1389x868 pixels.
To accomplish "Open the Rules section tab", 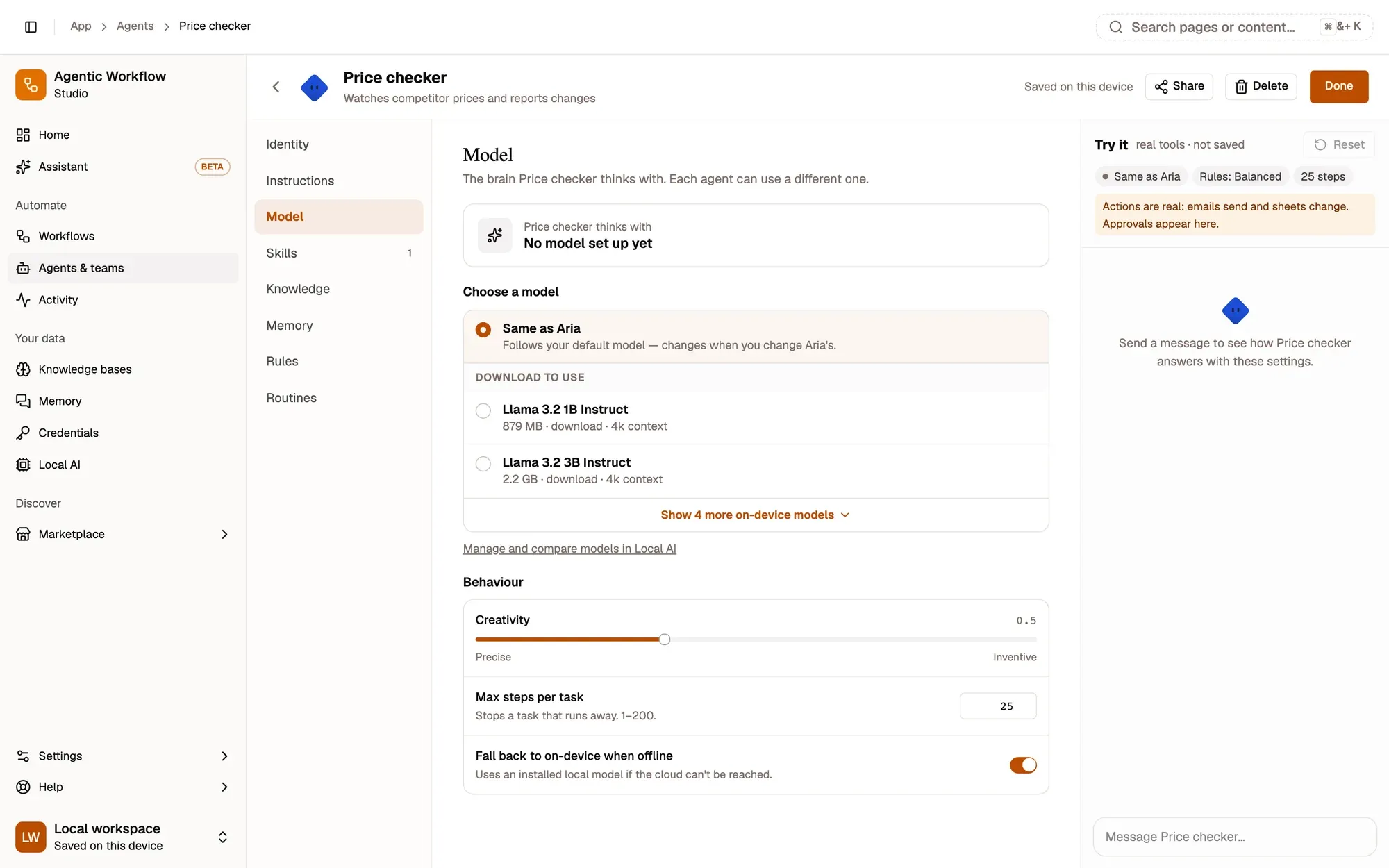I will point(339,361).
